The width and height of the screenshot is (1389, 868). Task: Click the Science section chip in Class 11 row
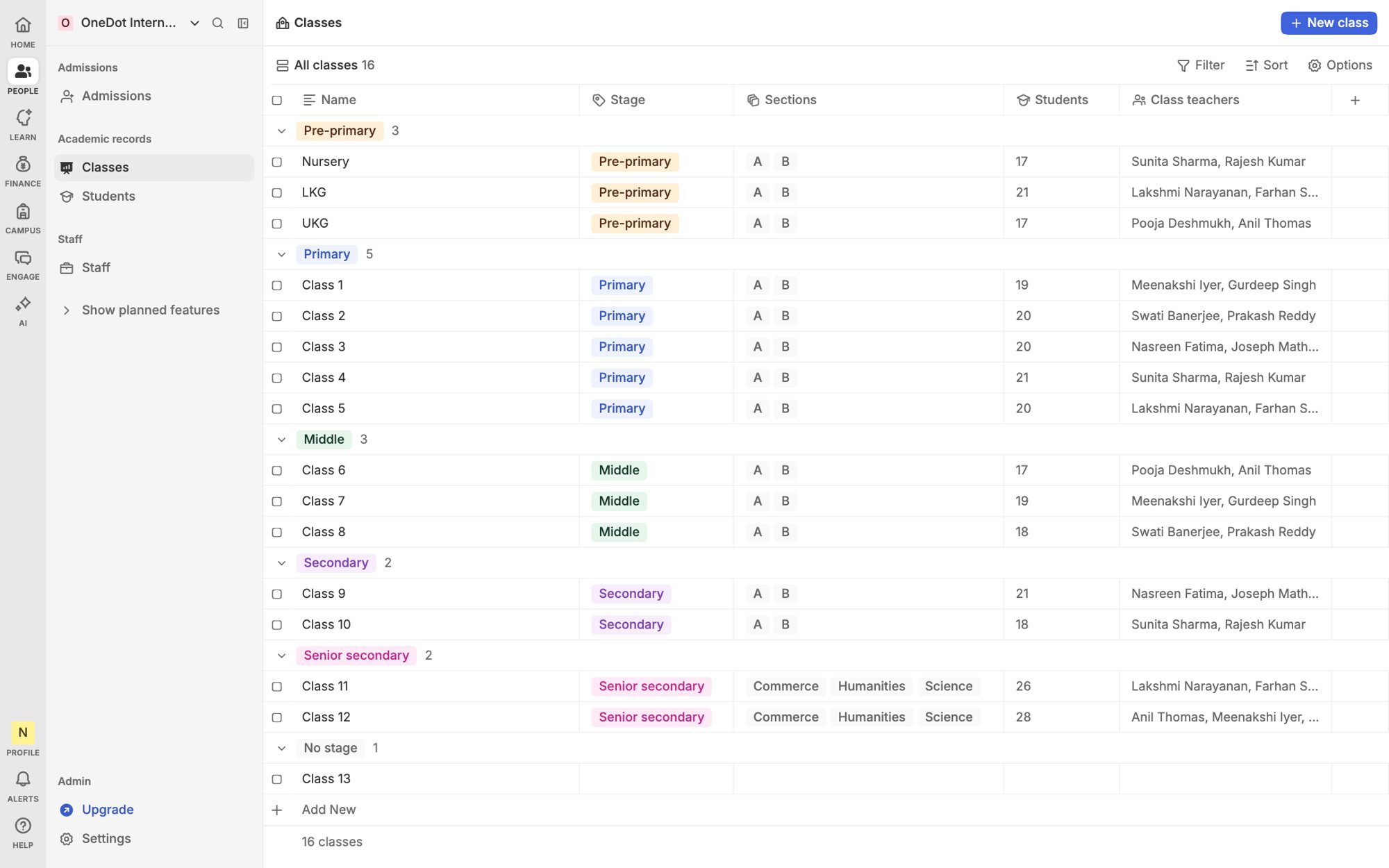click(948, 687)
